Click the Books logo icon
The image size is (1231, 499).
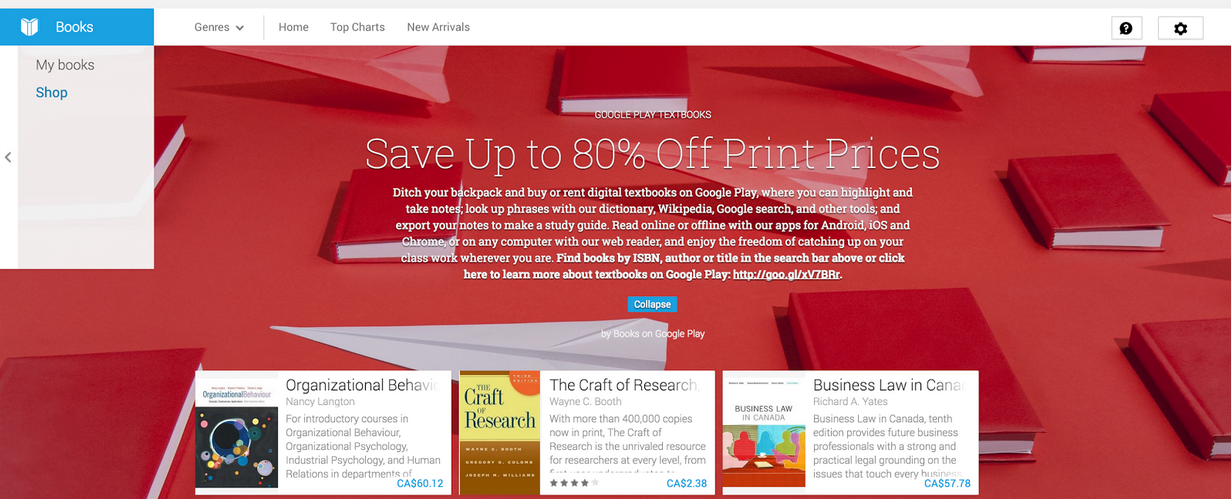[x=29, y=27]
